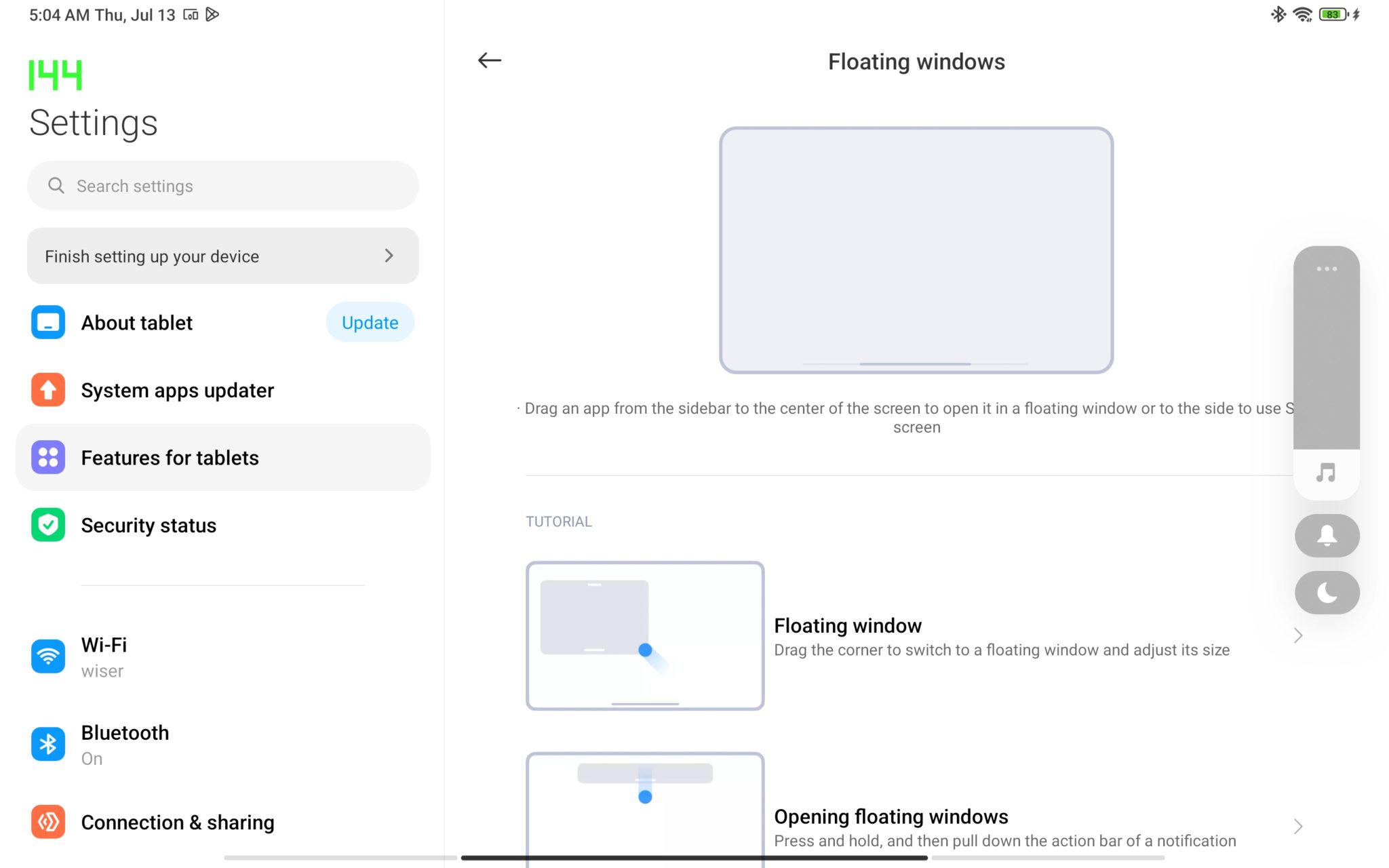Tap the Security status shield icon
The width and height of the screenshot is (1389, 868).
click(x=48, y=525)
